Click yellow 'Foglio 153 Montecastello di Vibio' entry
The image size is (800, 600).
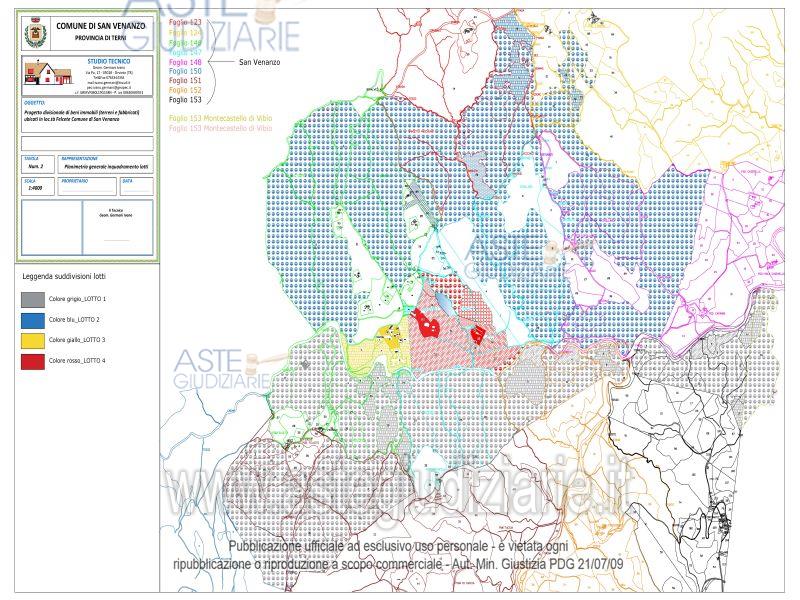click(x=220, y=118)
